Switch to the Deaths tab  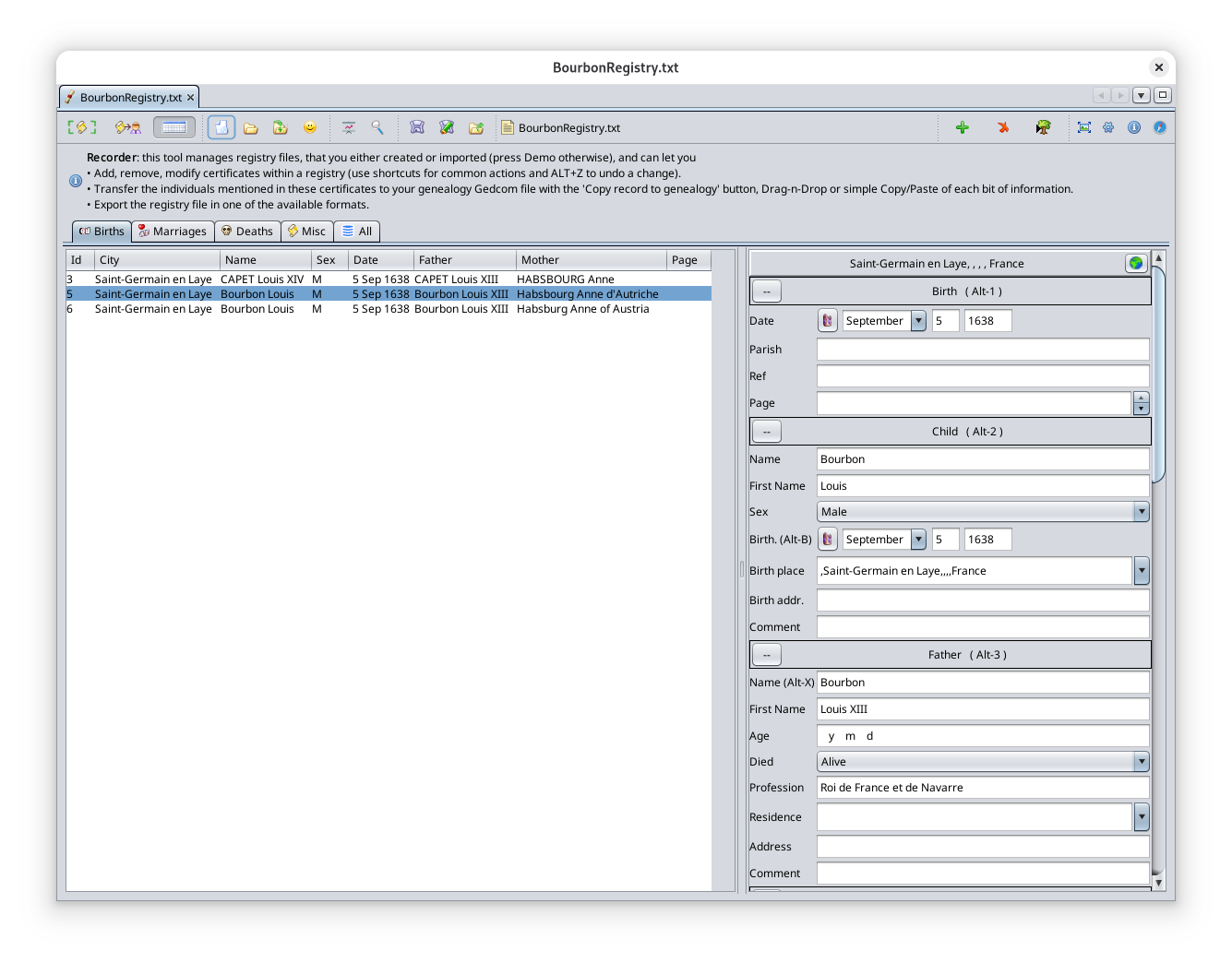[x=247, y=232]
